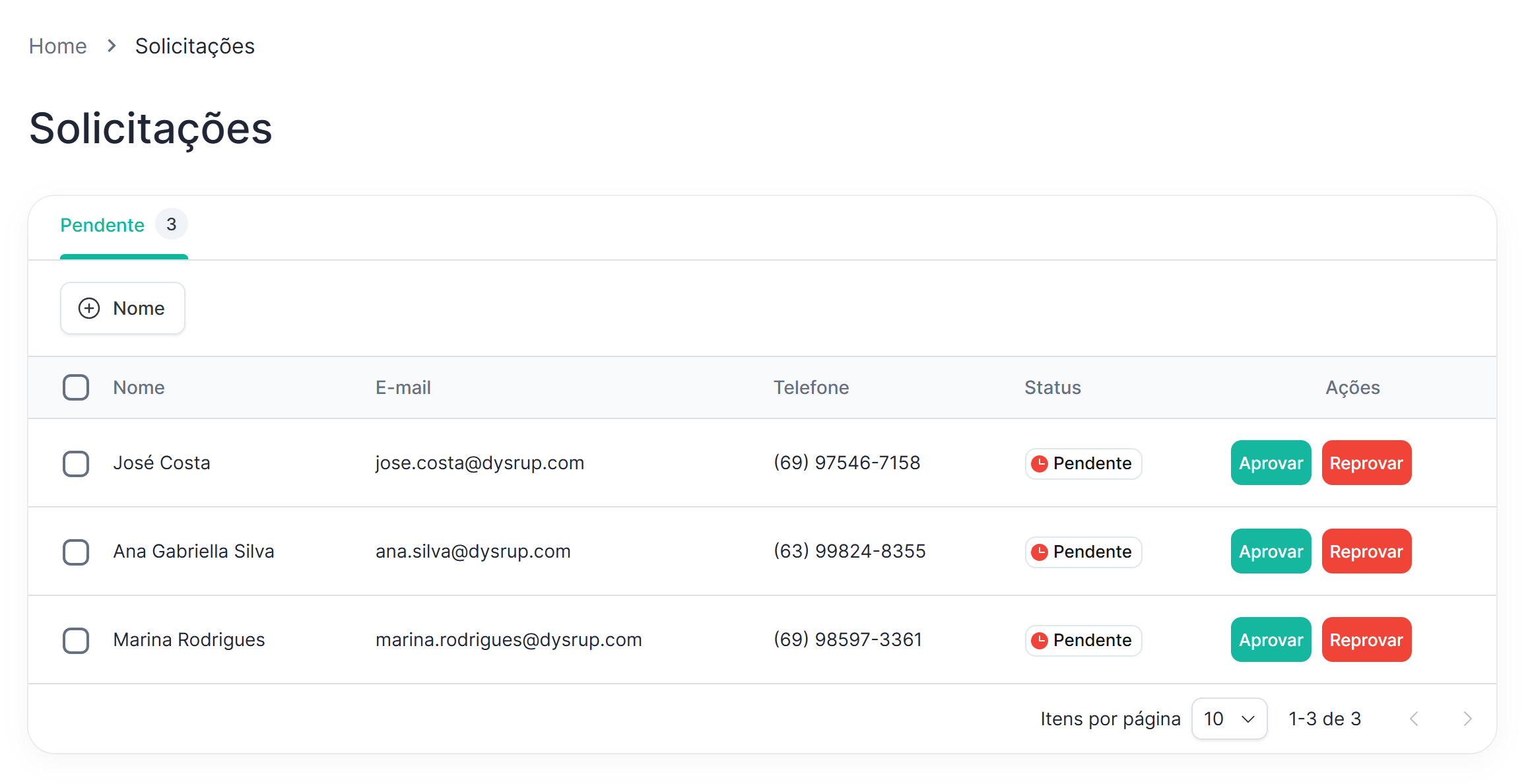Approve José Costa's request
This screenshot has width=1528, height=784.
(1271, 463)
